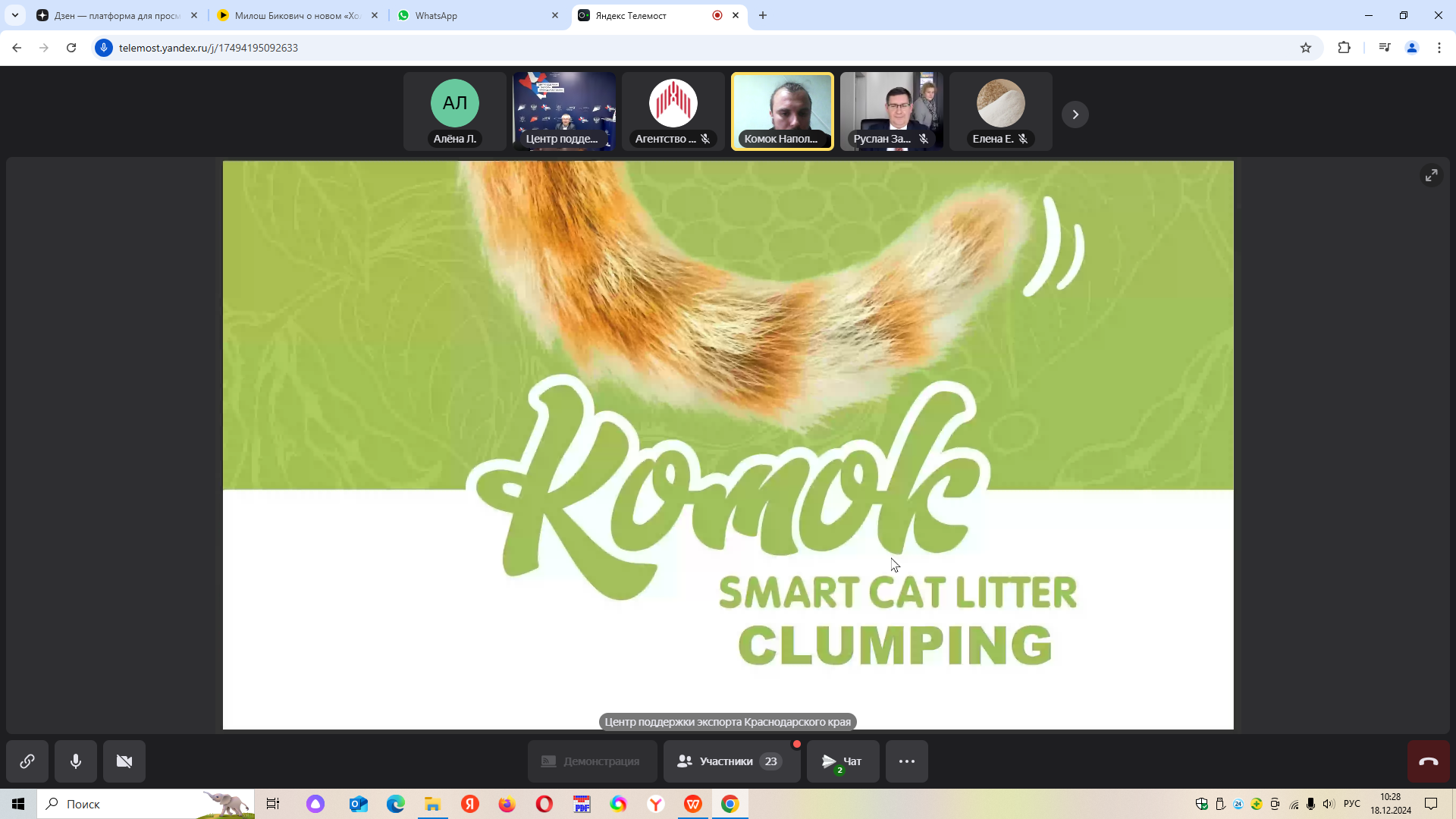The image size is (1456, 819).
Task: Start screen sharing with Демонстрация
Action: click(592, 761)
